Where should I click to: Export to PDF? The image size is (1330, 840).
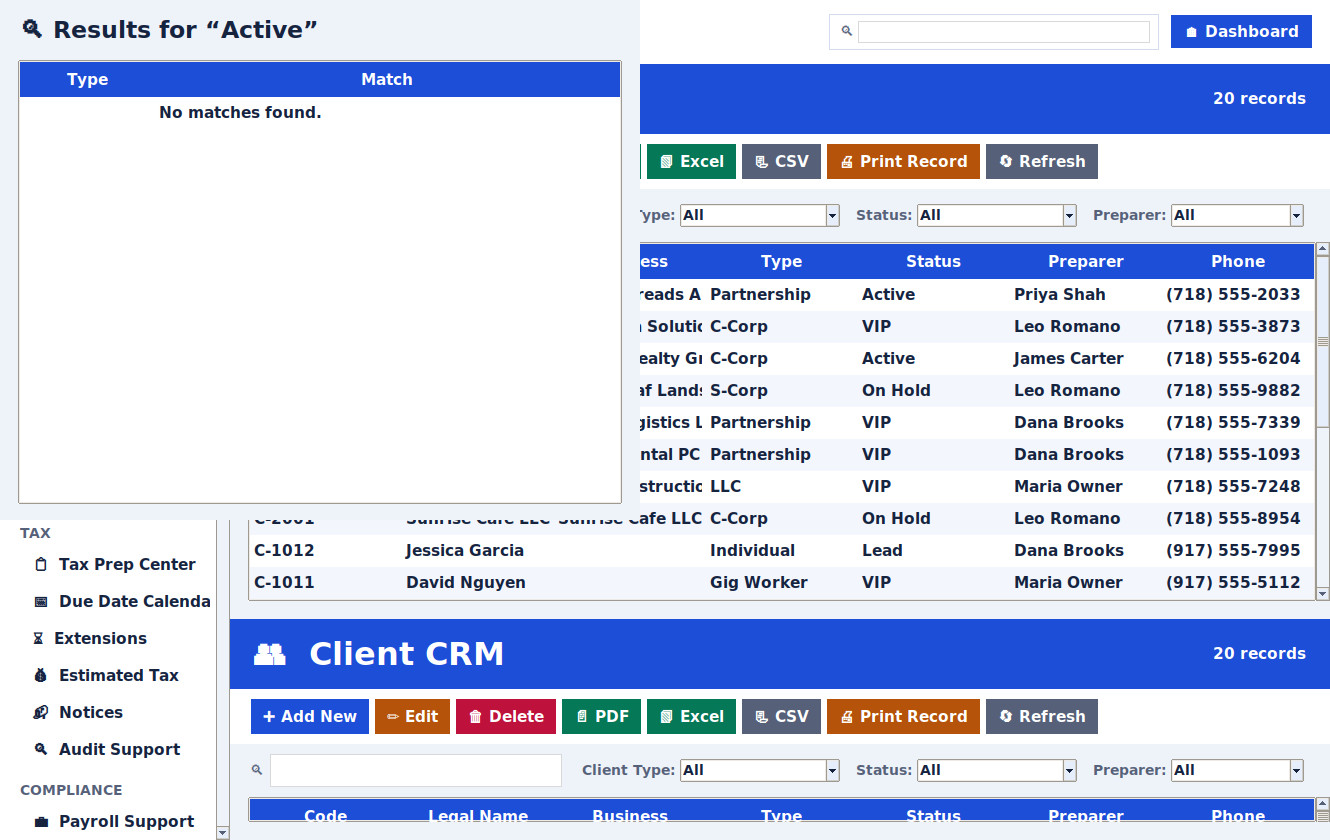point(601,716)
